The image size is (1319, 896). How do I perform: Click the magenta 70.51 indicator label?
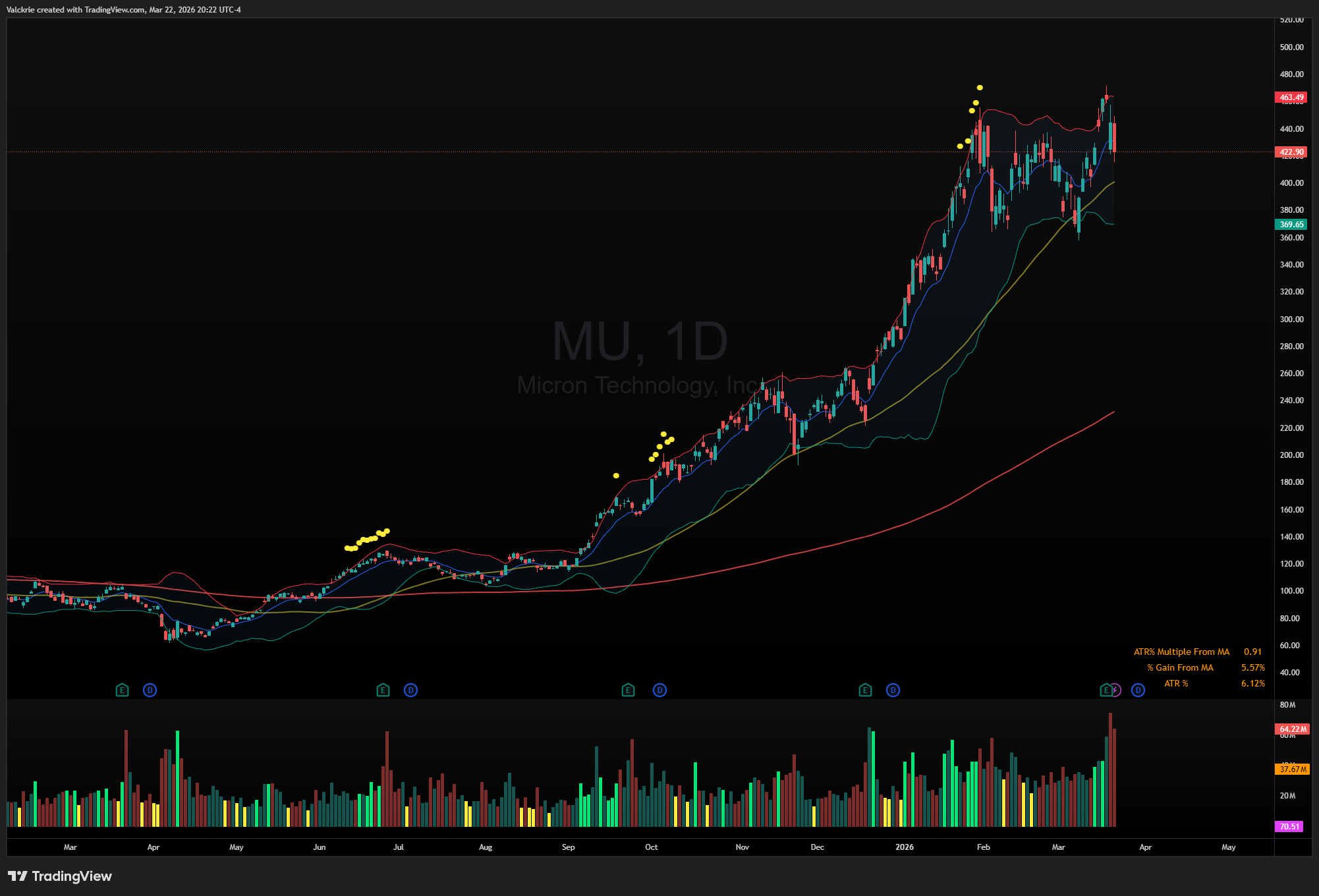pyautogui.click(x=1289, y=826)
